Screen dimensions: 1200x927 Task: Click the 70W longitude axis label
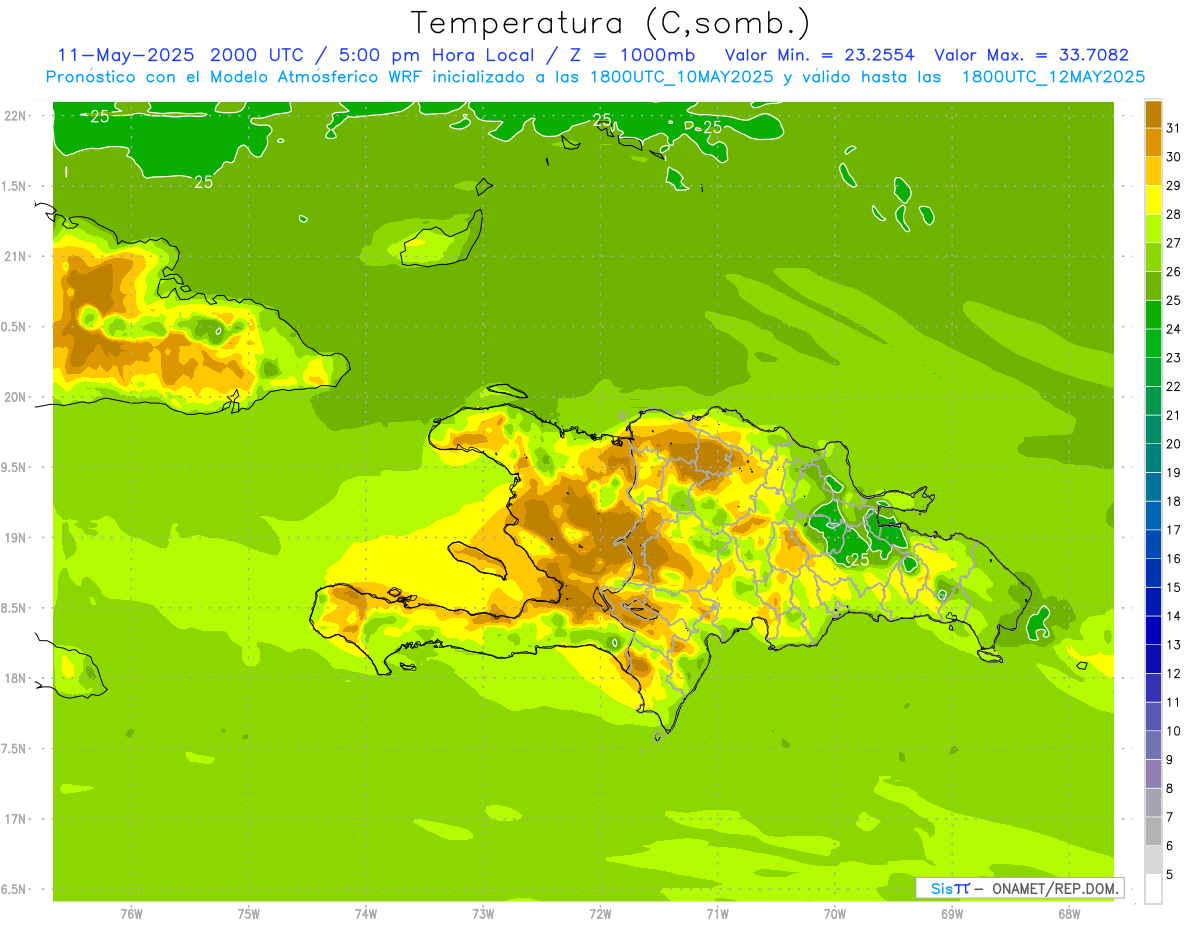click(834, 914)
